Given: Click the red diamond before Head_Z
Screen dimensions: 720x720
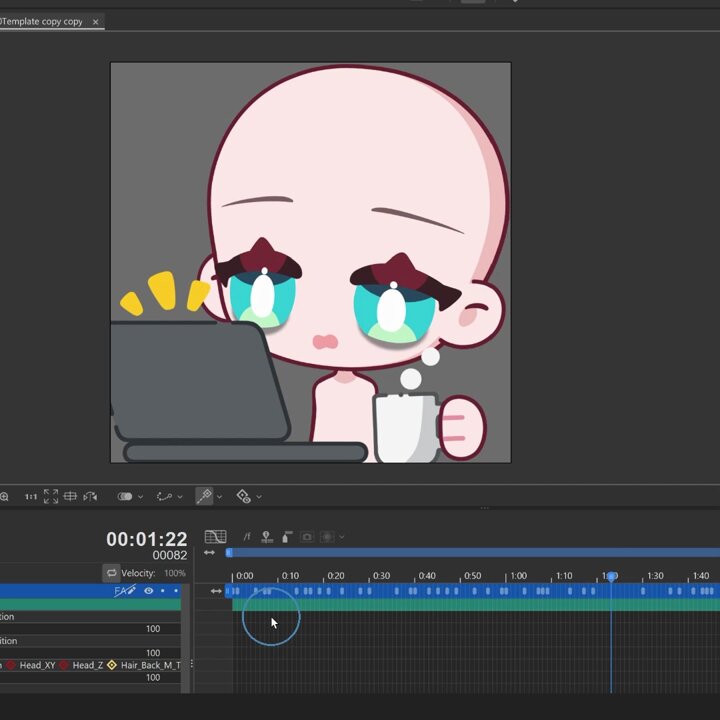Looking at the screenshot, I should (64, 665).
